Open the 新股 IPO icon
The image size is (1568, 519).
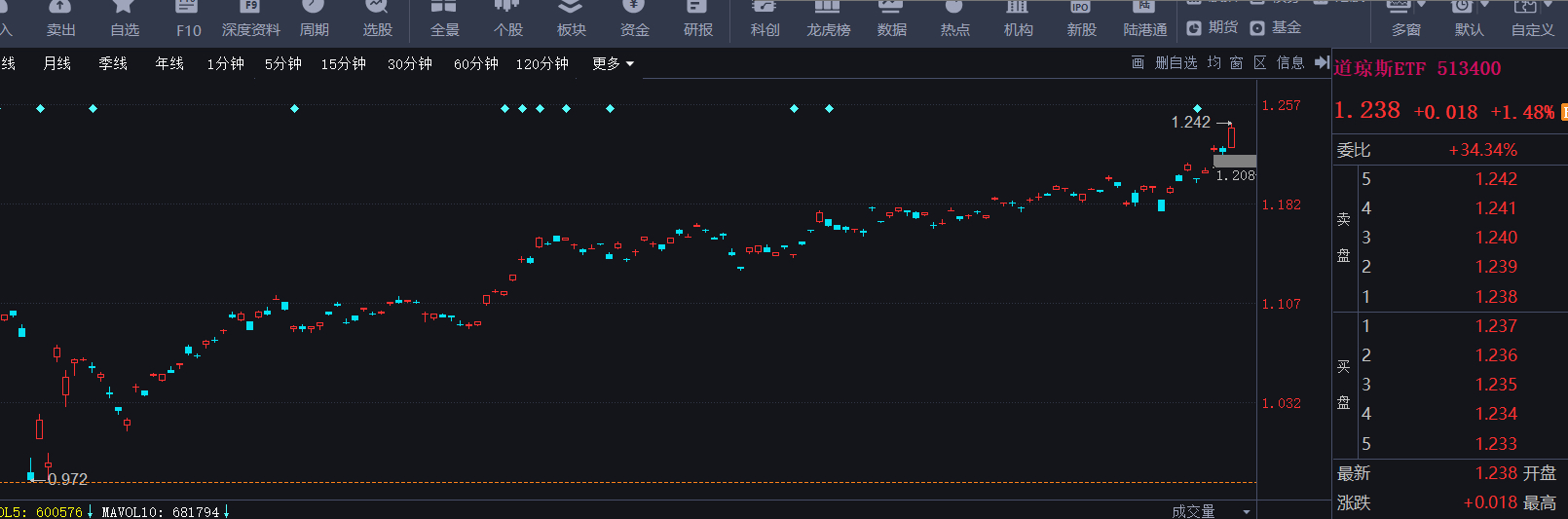point(1081,19)
